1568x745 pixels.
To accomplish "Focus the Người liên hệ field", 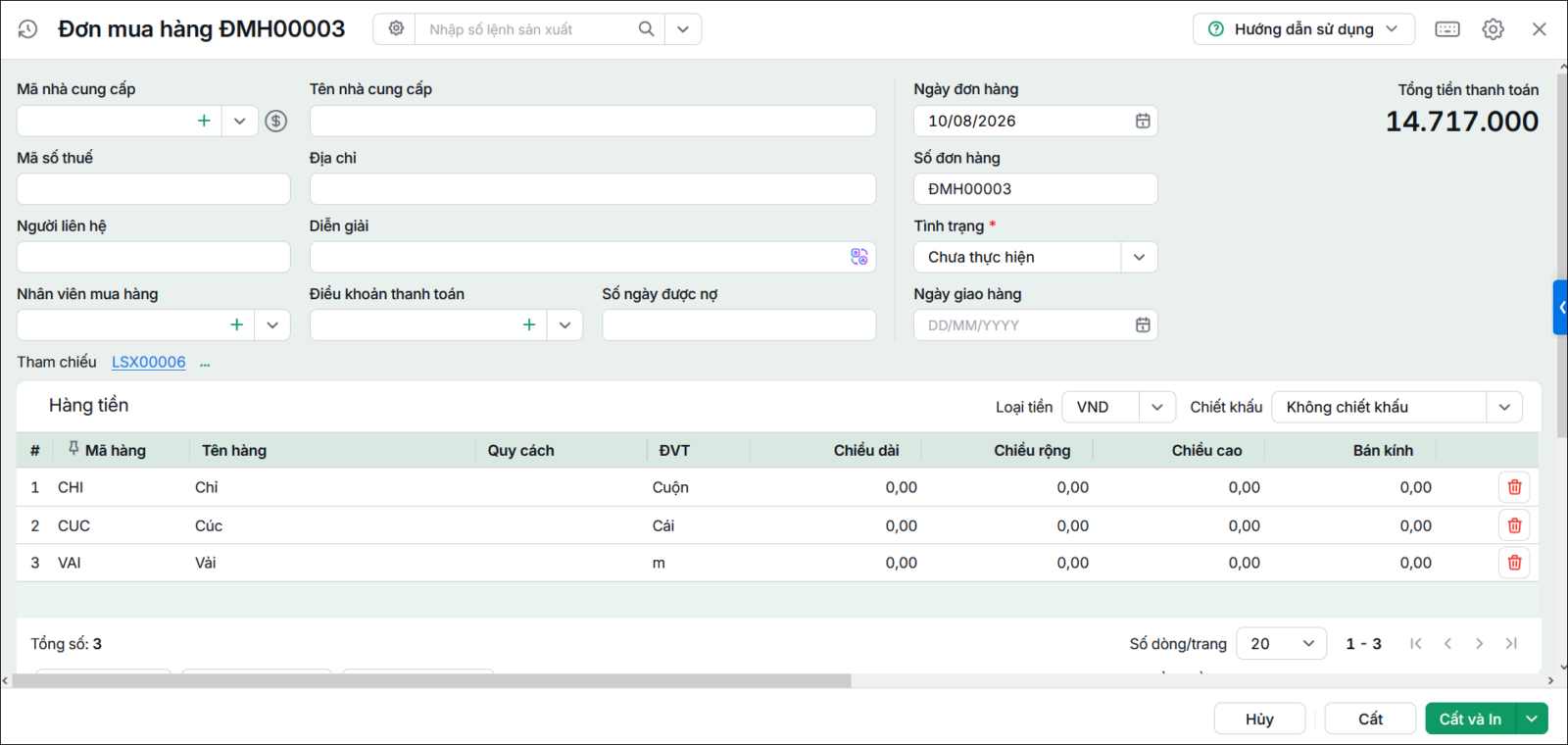I will click(x=154, y=257).
